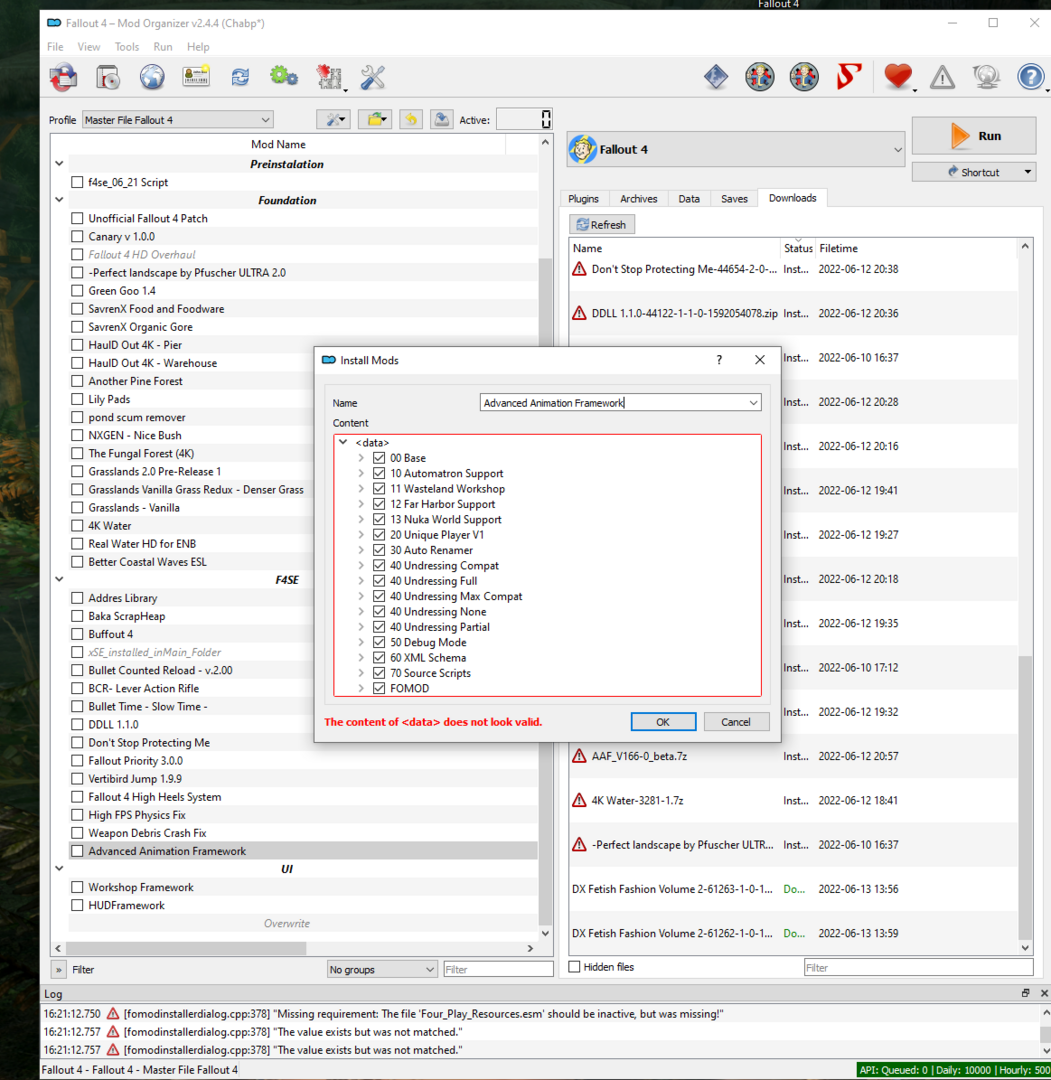Click the mod list Filter input field
This screenshot has width=1051, height=1080.
(x=499, y=969)
